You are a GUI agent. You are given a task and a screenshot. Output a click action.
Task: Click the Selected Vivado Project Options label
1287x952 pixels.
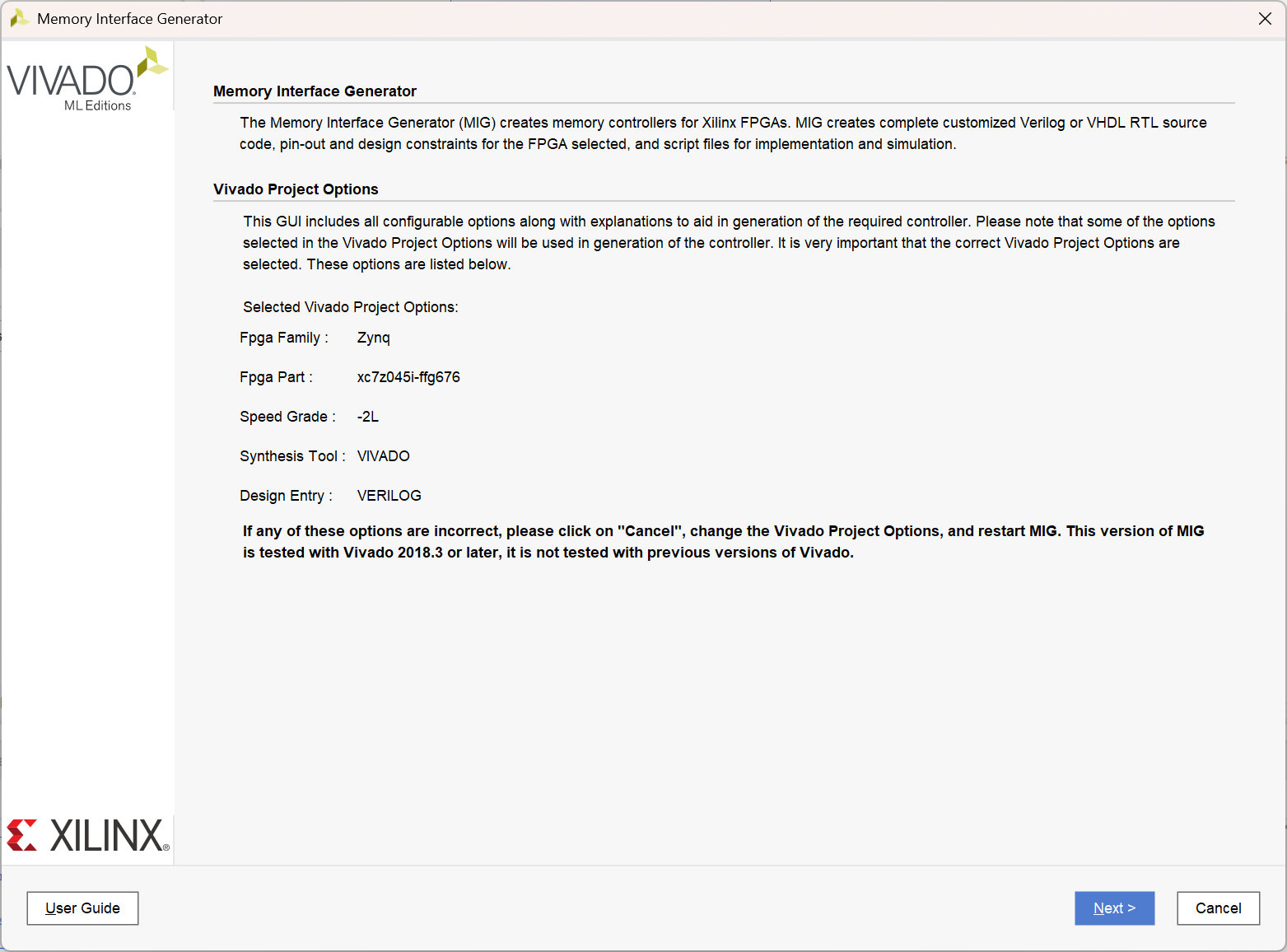pos(350,307)
